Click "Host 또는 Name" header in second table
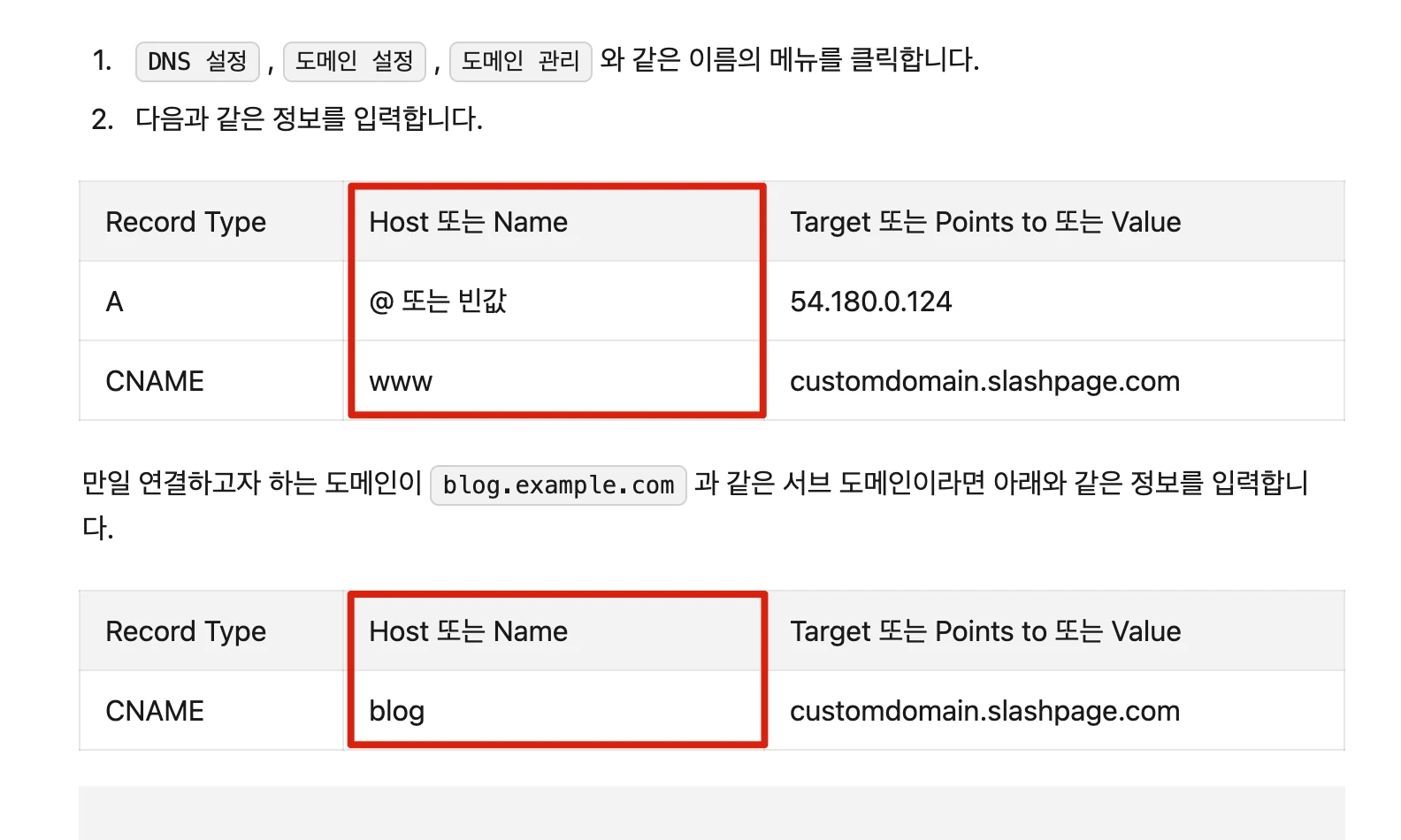Screen dimensions: 1401x840 point(468,631)
